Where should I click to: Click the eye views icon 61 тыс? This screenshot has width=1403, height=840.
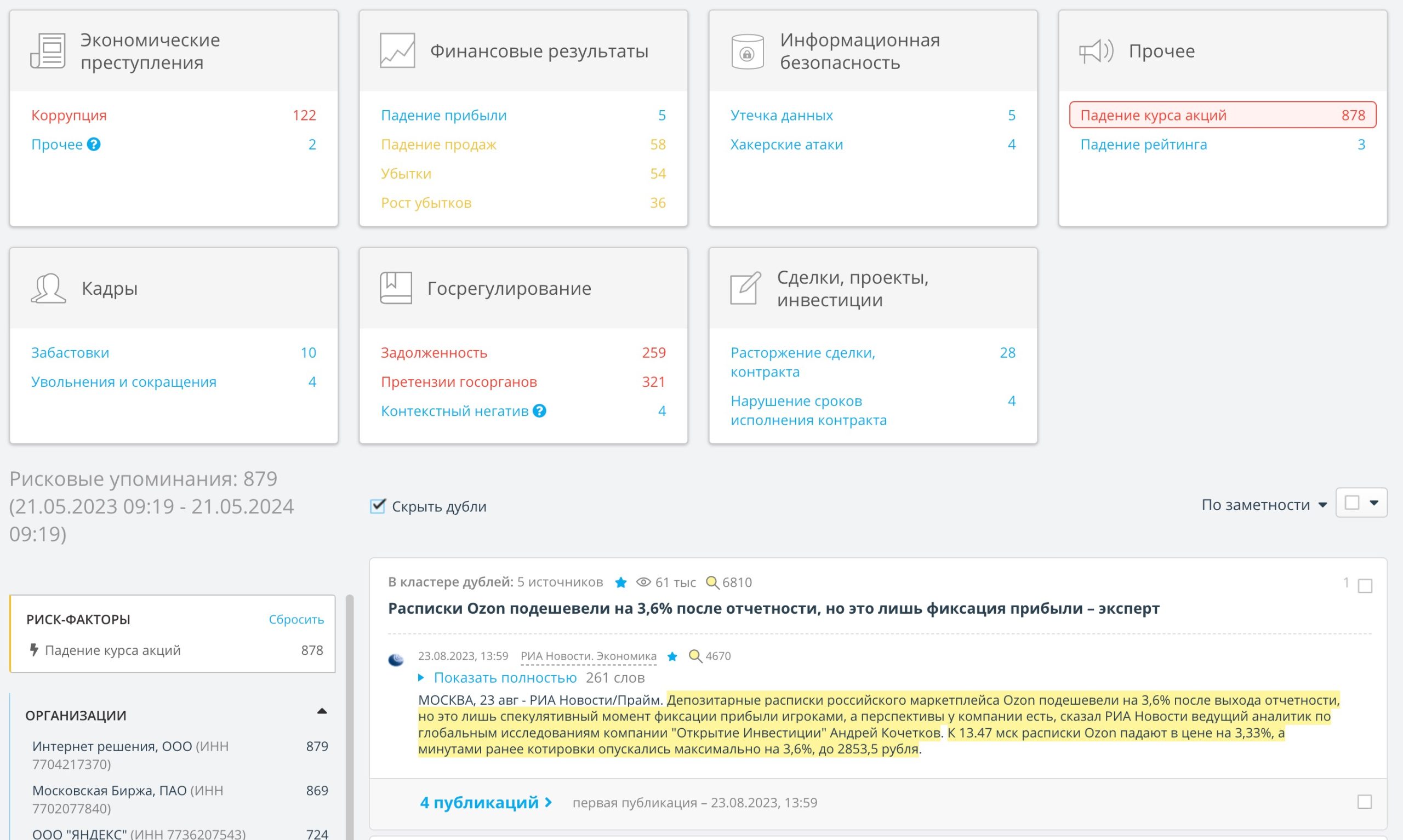643,582
